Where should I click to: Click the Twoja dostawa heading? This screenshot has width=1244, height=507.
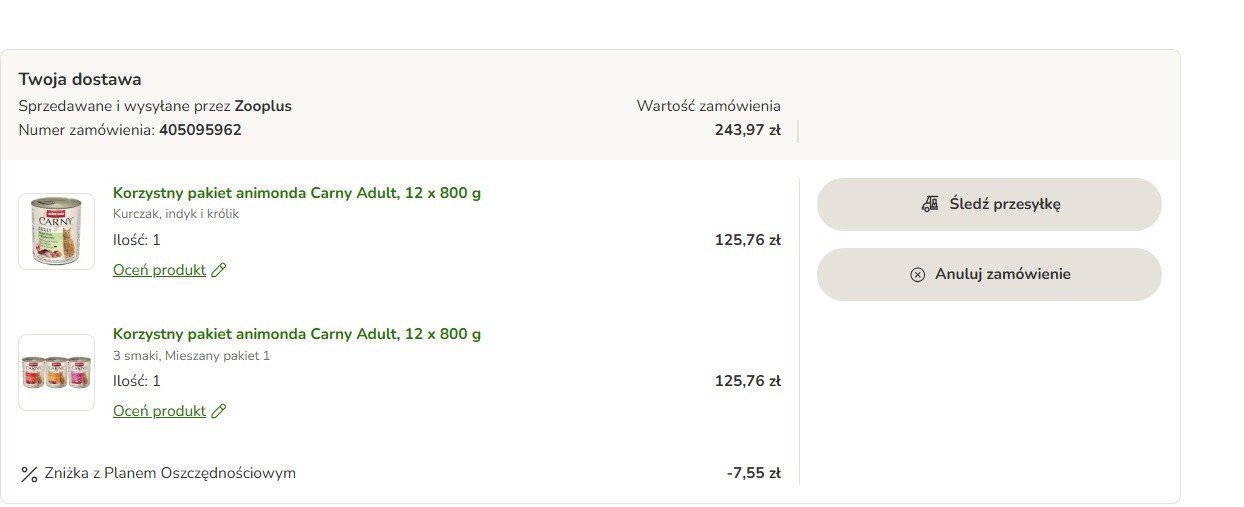[80, 79]
